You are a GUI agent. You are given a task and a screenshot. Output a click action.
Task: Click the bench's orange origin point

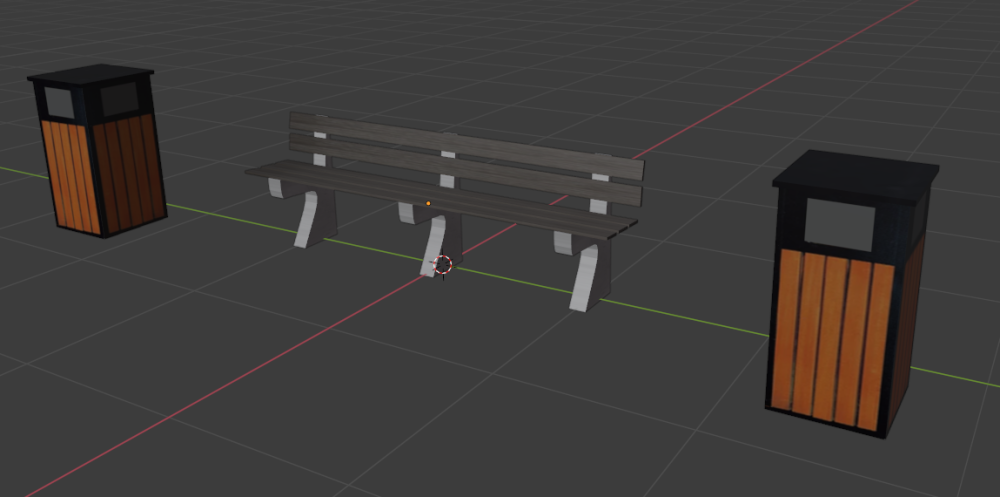point(429,203)
